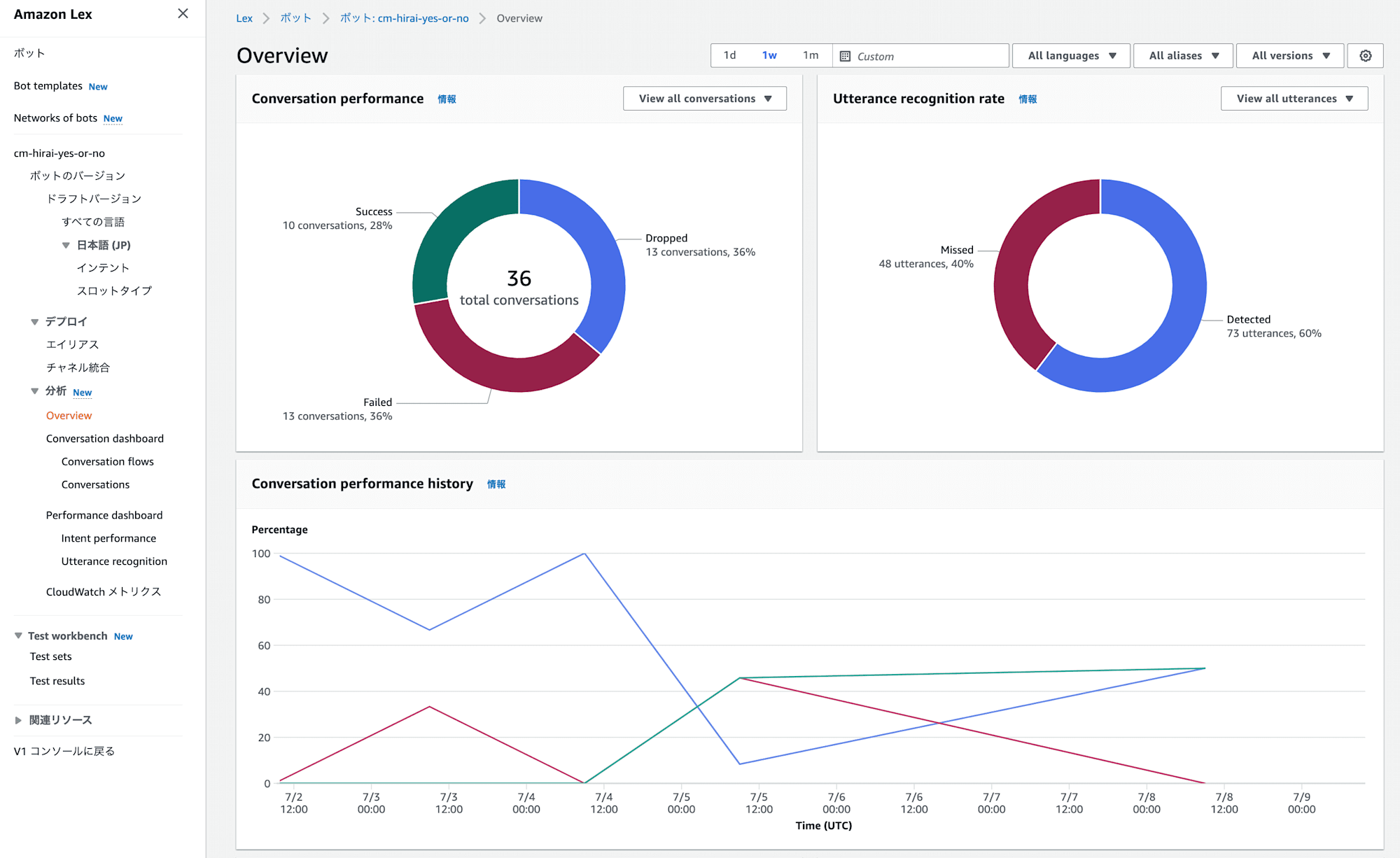This screenshot has height=858, width=1400.
Task: Open View all utterances dropdown
Action: [1294, 99]
